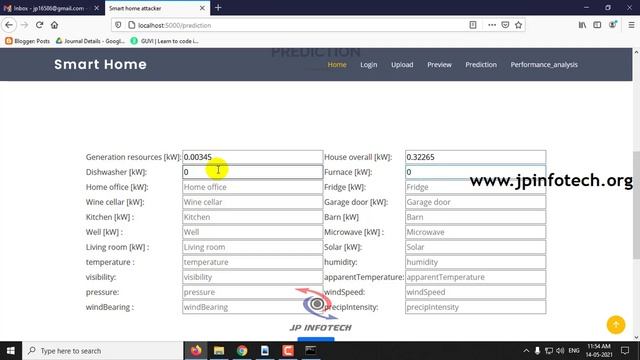This screenshot has height=360, width=640.
Task: Go back with the browser back arrow
Action: (9, 25)
